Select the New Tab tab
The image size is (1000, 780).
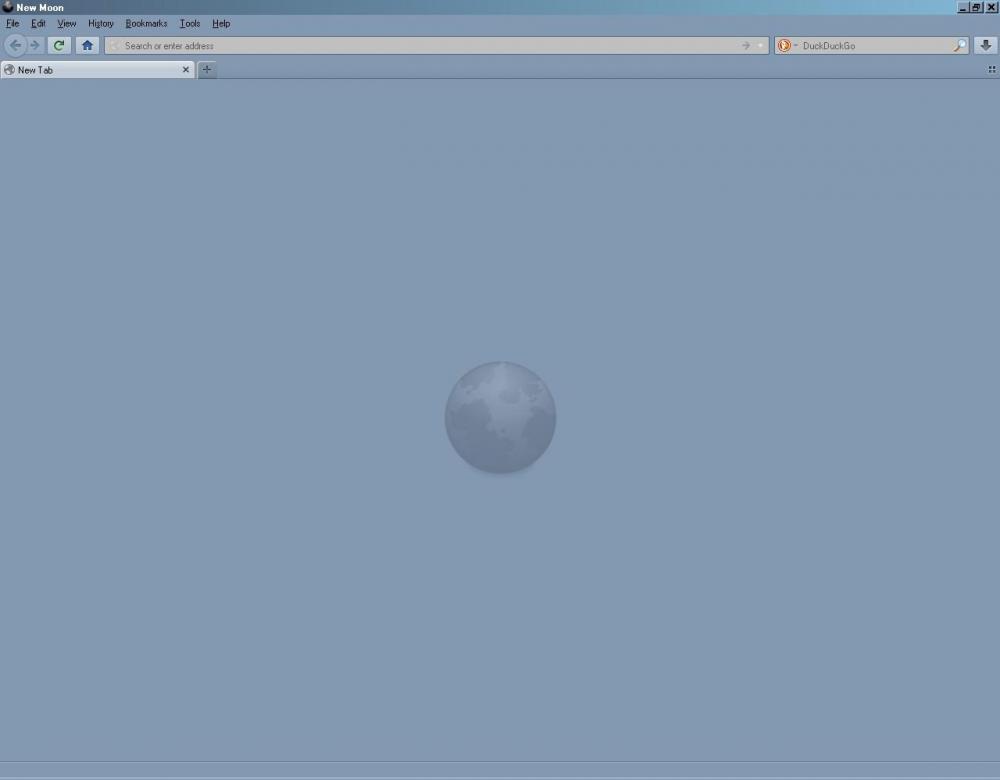click(98, 70)
